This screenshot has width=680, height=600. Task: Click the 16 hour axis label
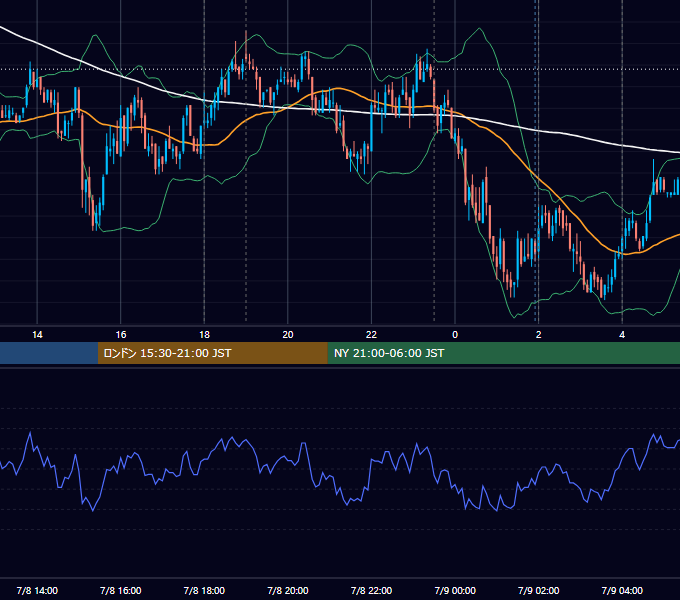121,335
